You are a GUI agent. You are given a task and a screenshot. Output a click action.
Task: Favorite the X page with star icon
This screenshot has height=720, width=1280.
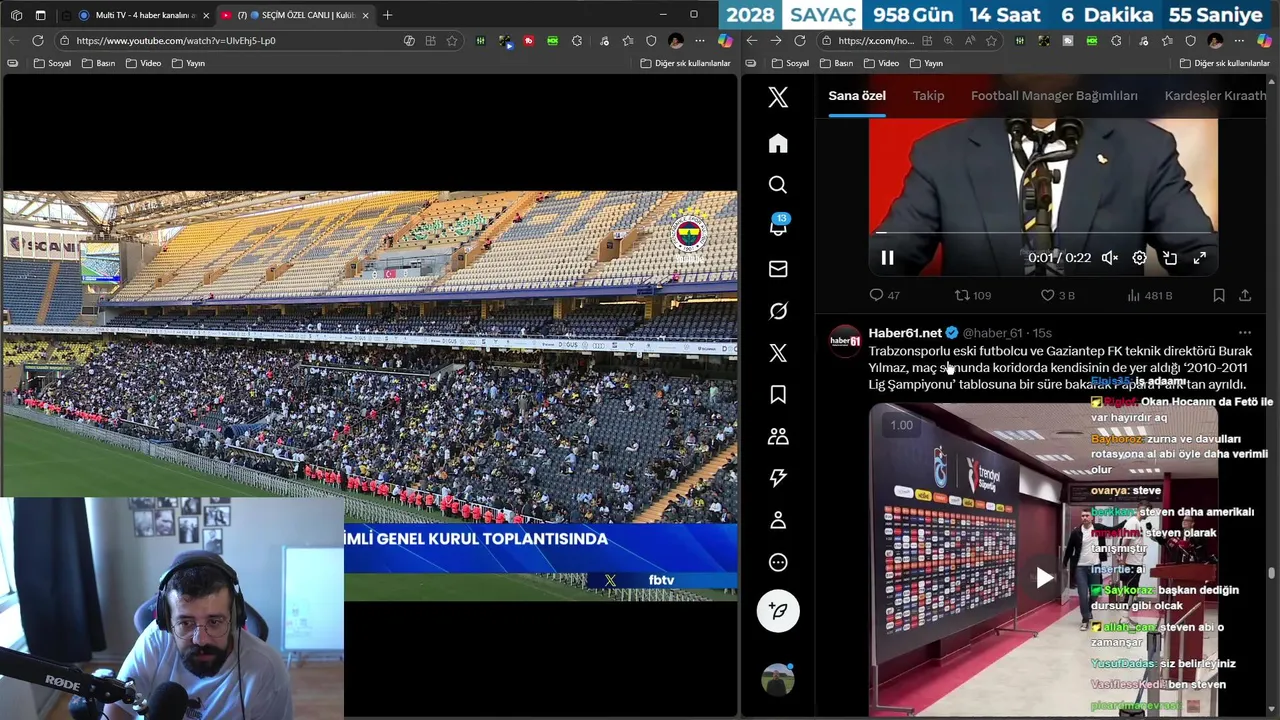991,40
